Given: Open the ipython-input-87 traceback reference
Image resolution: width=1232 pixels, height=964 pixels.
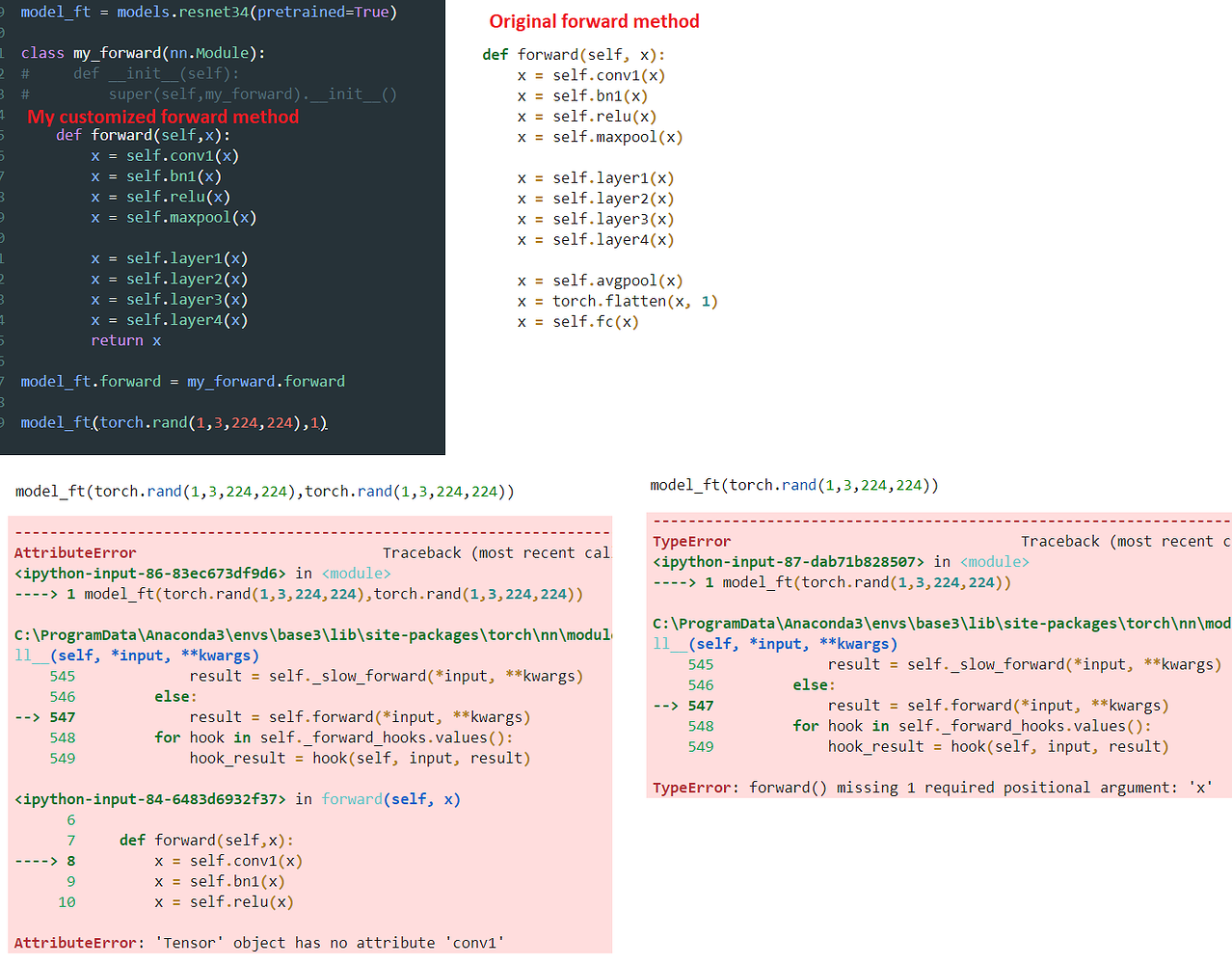Looking at the screenshot, I should click(788, 562).
